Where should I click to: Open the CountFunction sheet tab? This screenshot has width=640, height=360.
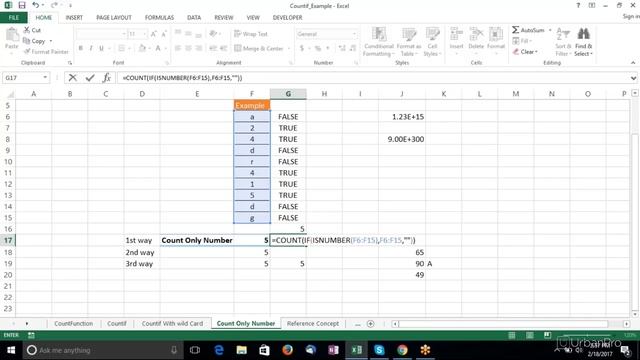pyautogui.click(x=73, y=324)
